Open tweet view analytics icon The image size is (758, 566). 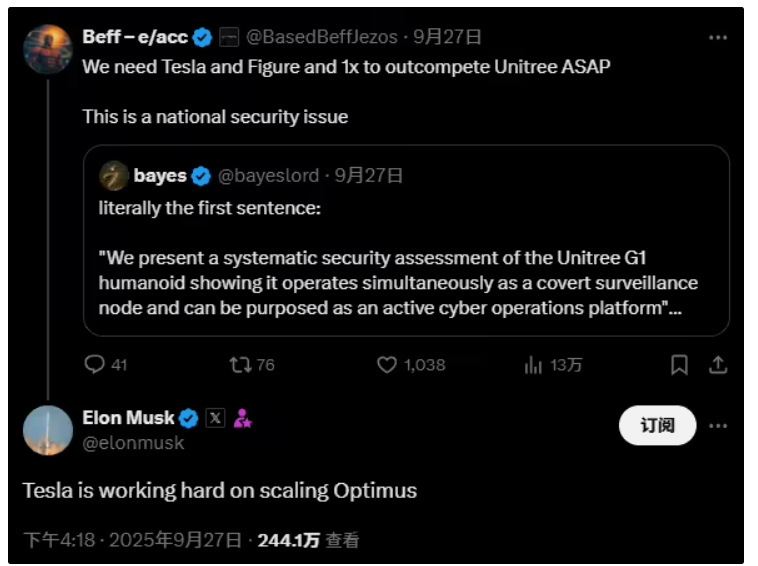pyautogui.click(x=533, y=365)
